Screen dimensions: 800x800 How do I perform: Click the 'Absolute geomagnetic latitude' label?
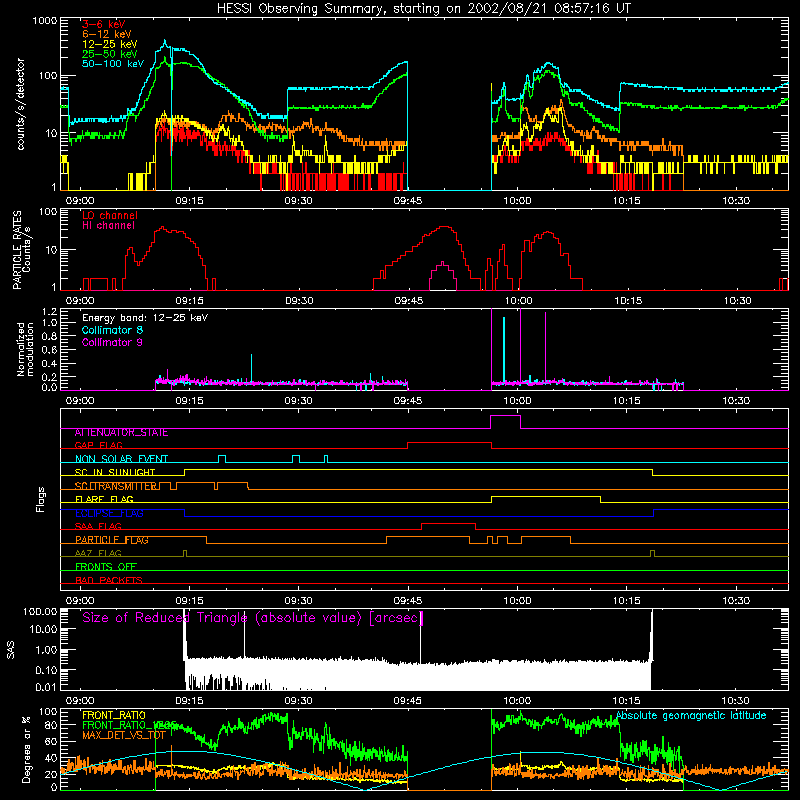[x=691, y=715]
